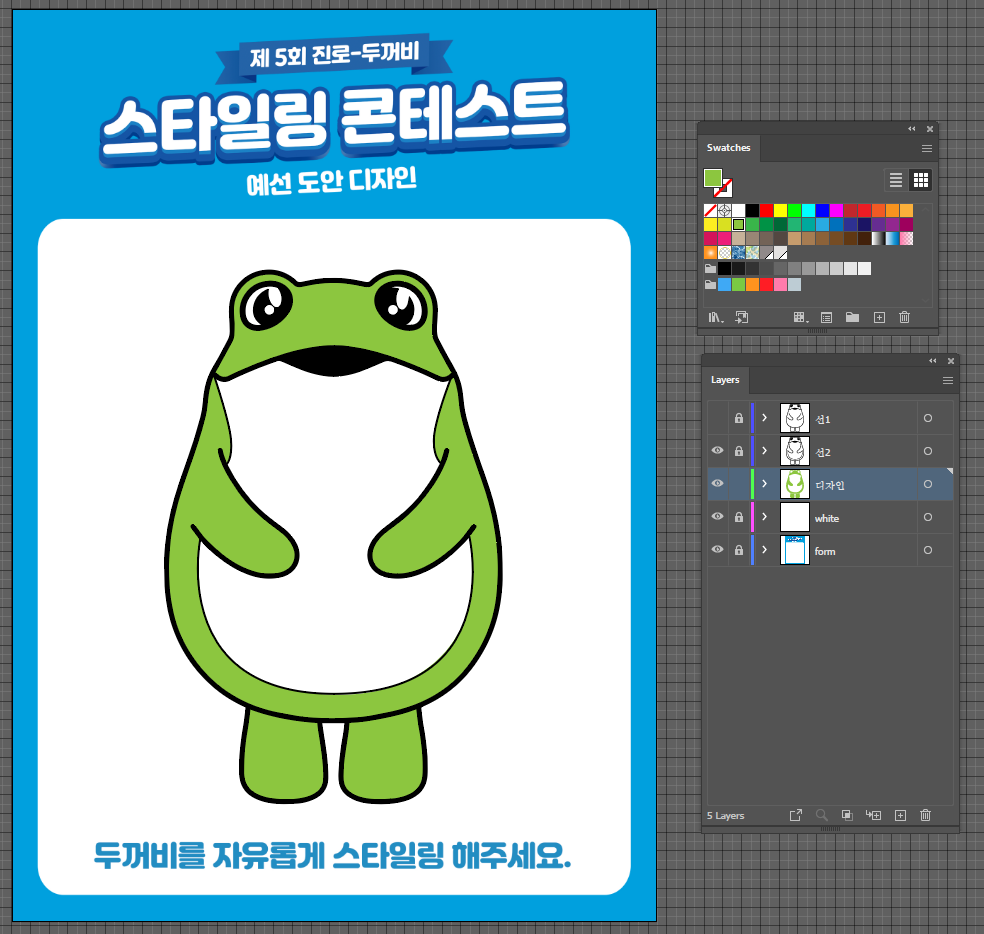Screen dimensions: 984x934
Task: Select the magenta swatch in top row
Action: [836, 210]
